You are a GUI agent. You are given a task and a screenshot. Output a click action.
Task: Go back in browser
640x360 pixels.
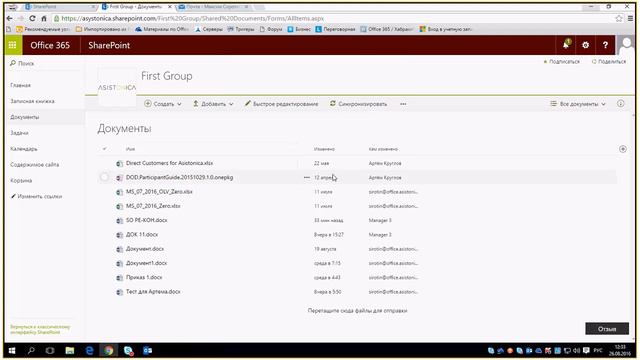pyautogui.click(x=9, y=18)
